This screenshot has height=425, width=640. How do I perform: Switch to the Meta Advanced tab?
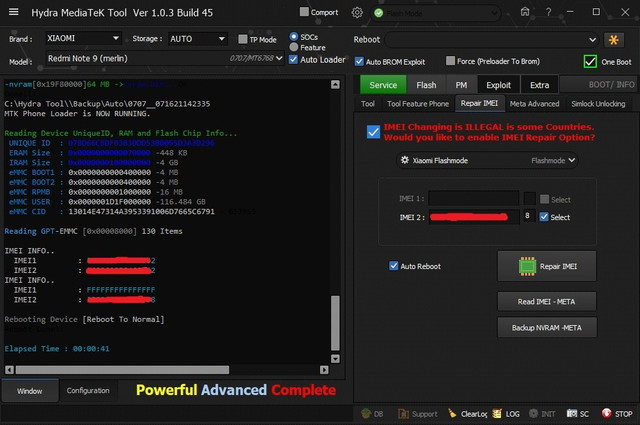(534, 103)
